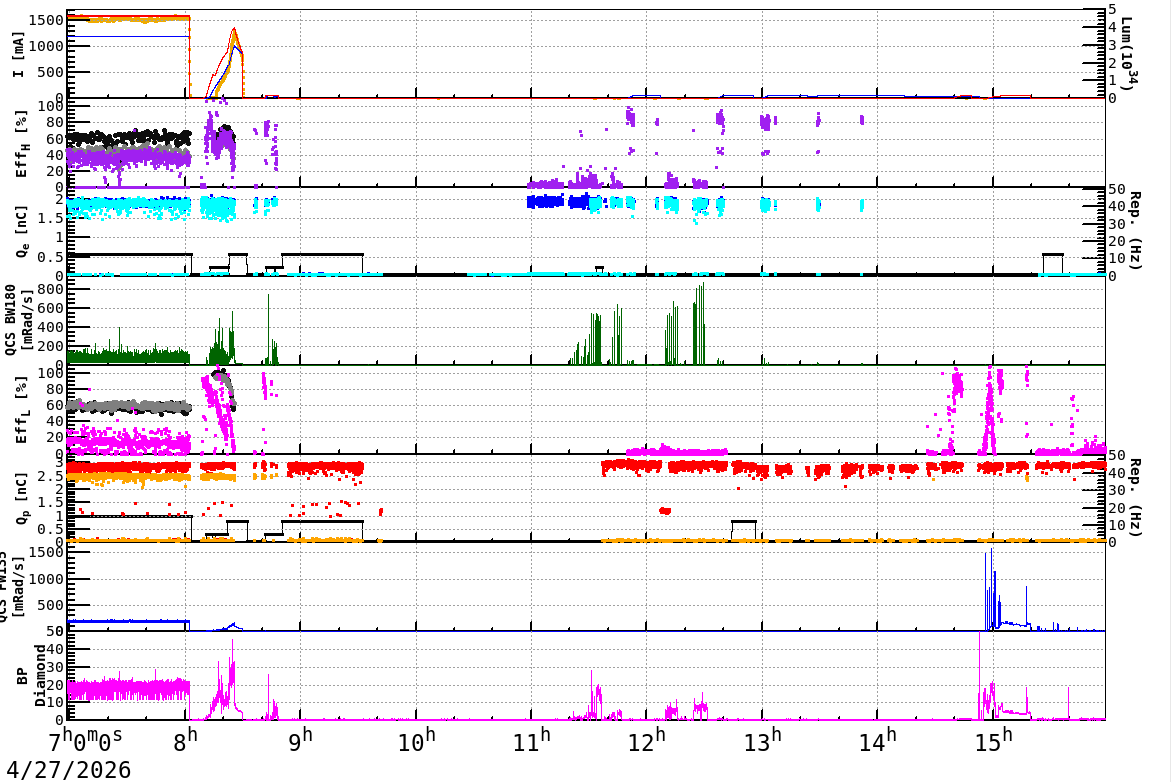
Task: Click the 15h time axis label
Action: (x=995, y=741)
